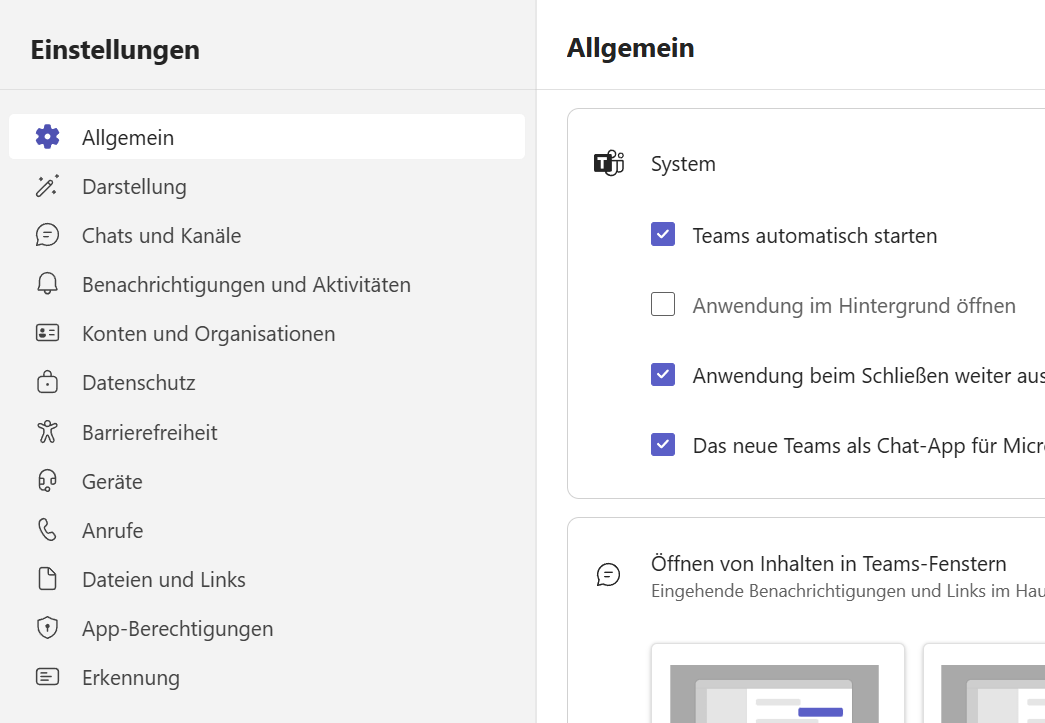Click the magic wand Darstellung icon

tap(47, 186)
